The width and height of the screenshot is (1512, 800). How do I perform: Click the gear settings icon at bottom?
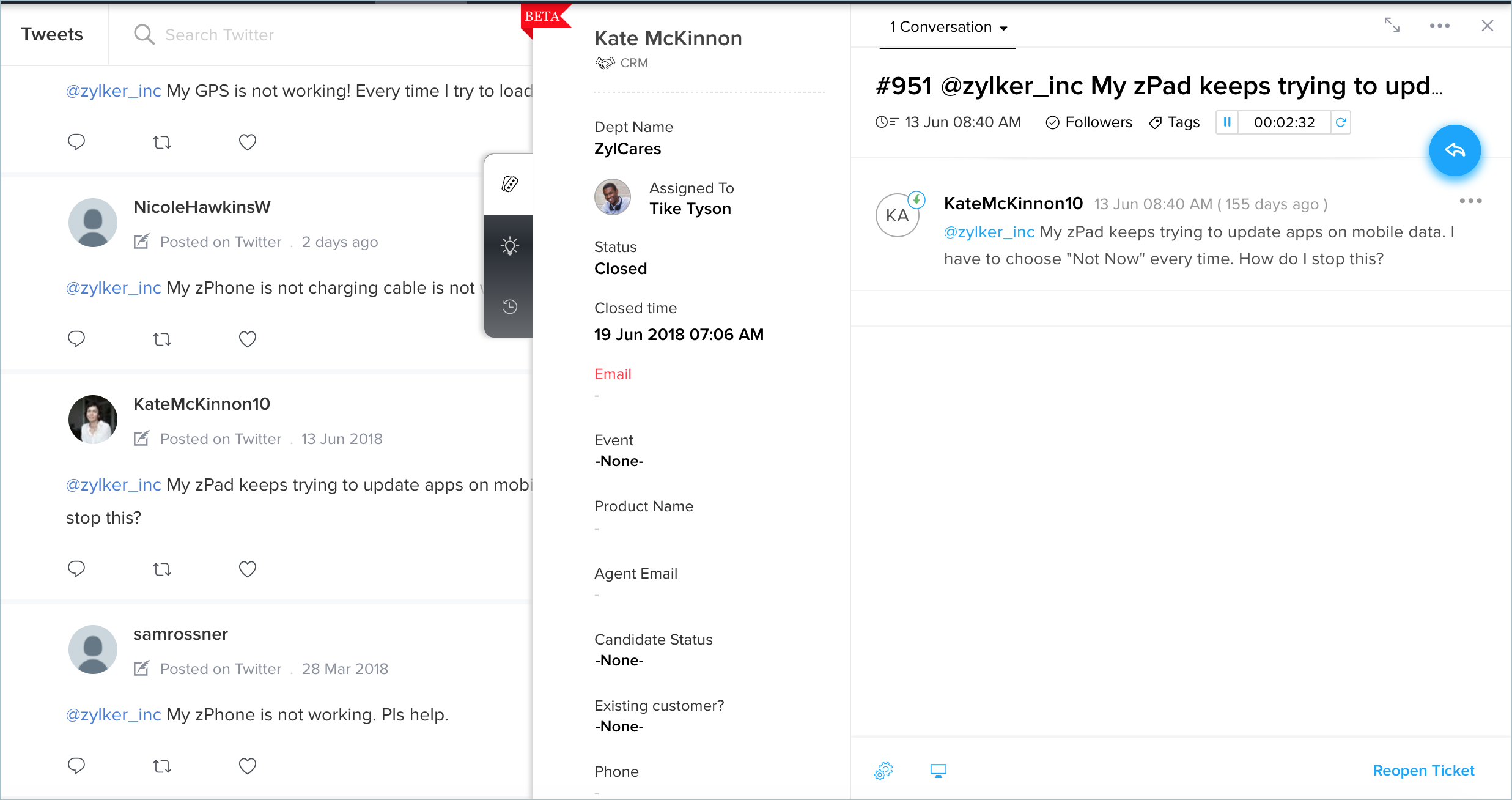click(x=883, y=771)
